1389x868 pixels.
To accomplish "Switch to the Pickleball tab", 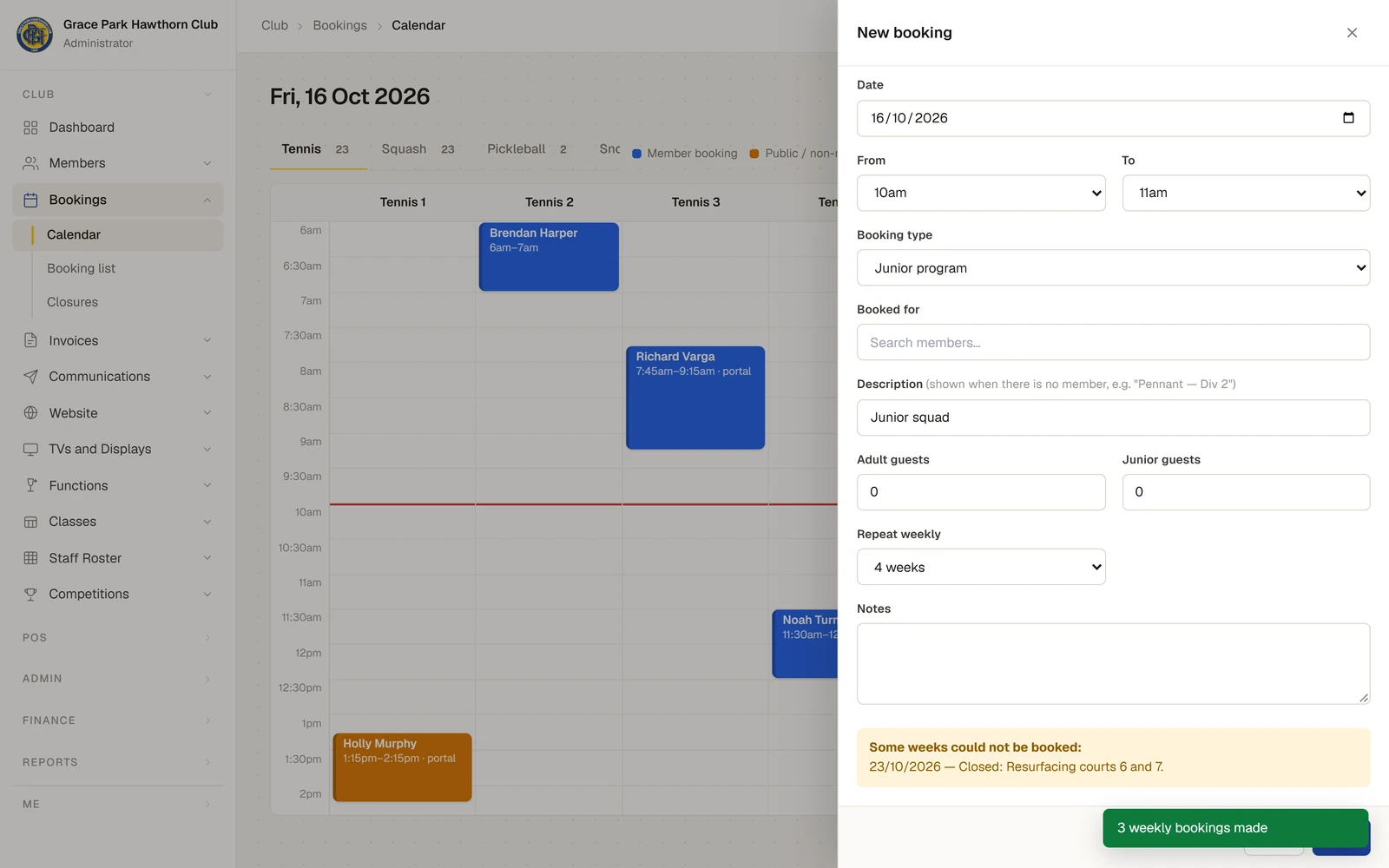I will pos(527,149).
